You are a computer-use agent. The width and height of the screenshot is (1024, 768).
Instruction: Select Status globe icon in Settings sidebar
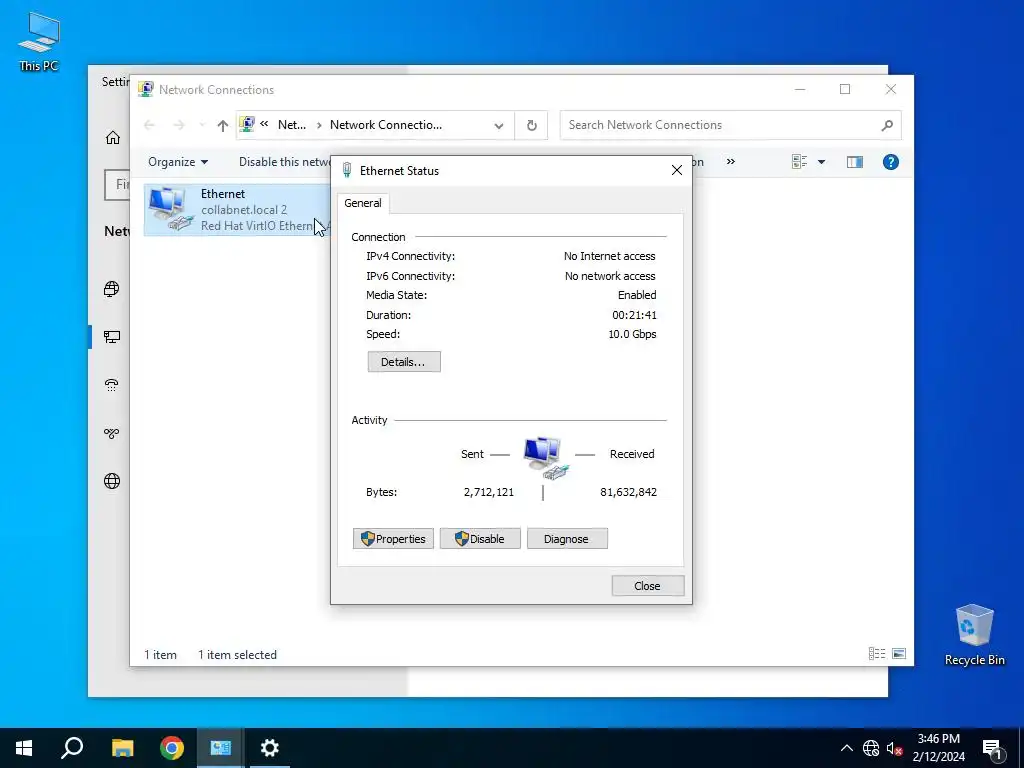coord(112,289)
